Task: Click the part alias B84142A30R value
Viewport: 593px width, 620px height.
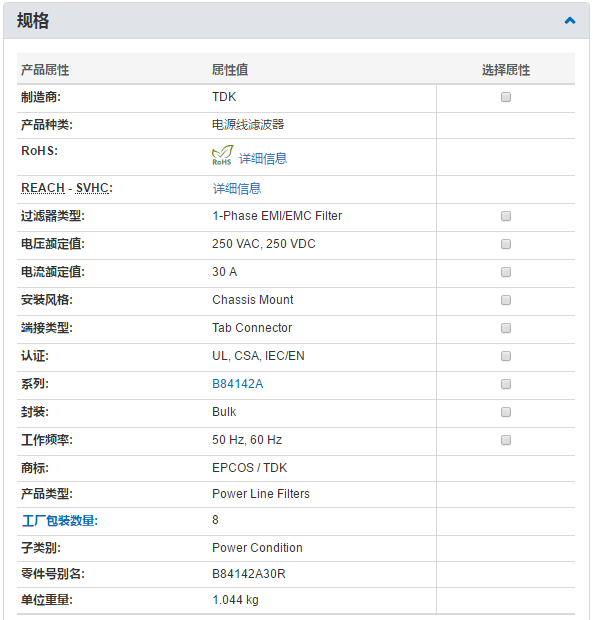Action: click(x=249, y=574)
